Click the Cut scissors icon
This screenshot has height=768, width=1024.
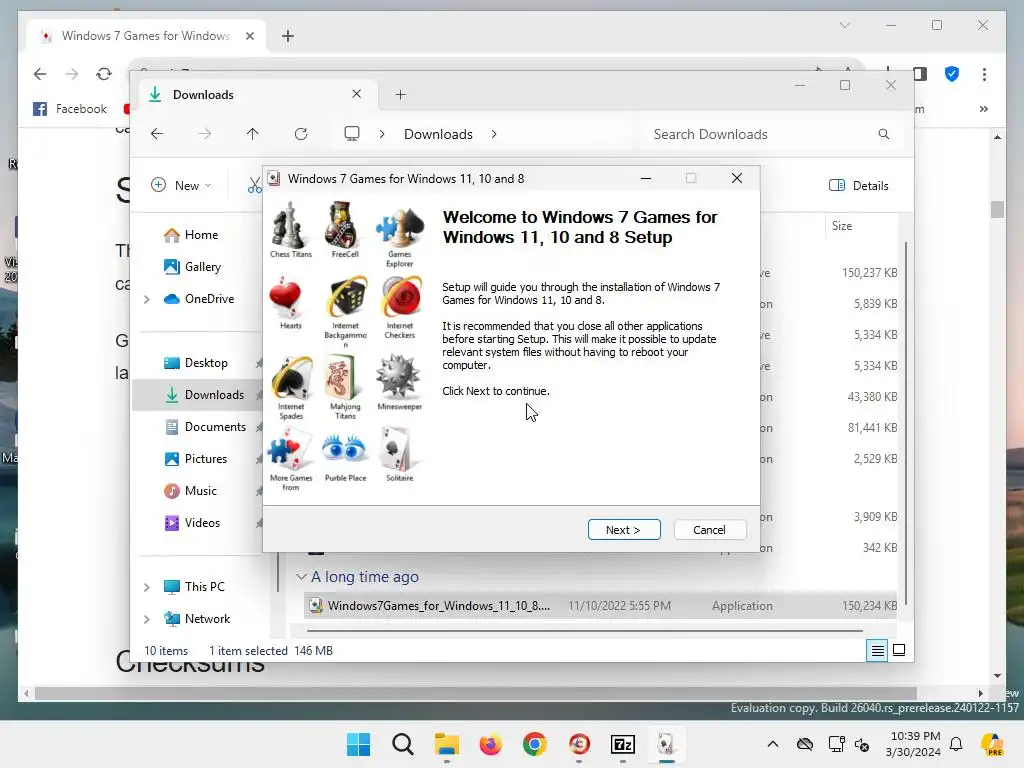point(255,185)
